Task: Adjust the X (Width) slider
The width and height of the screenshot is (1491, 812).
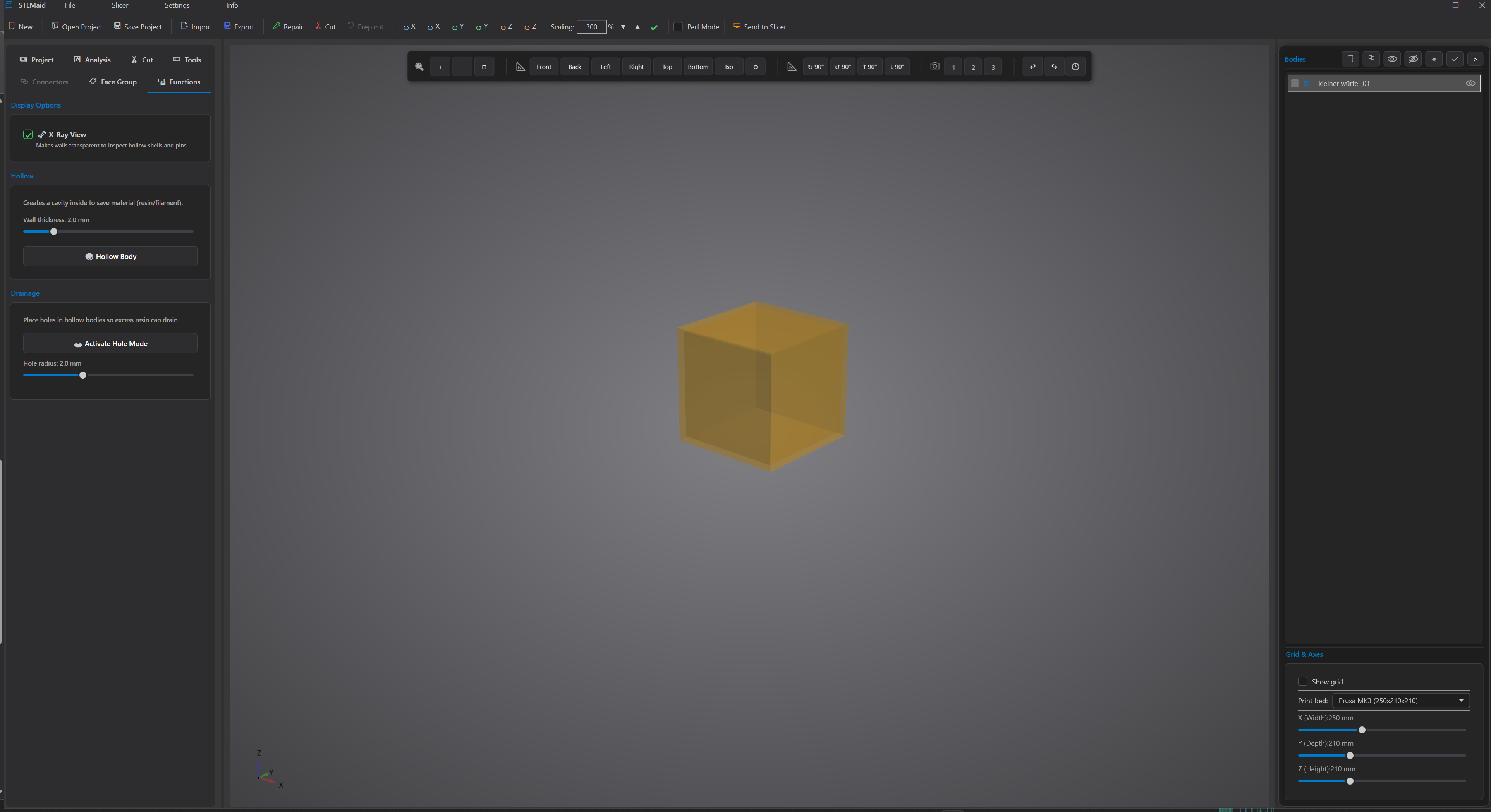Action: point(1362,730)
